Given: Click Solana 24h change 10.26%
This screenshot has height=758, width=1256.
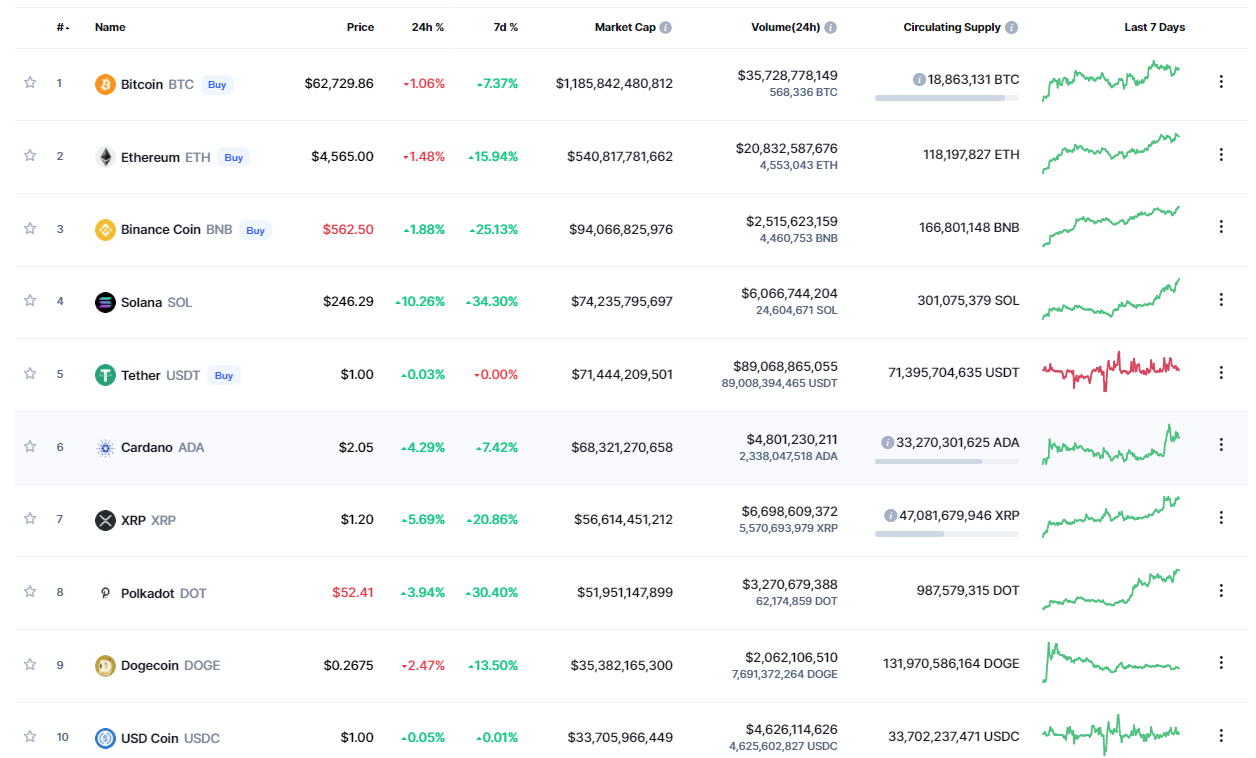Looking at the screenshot, I should (x=420, y=302).
